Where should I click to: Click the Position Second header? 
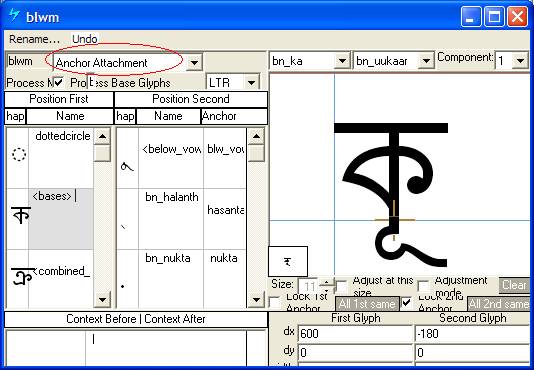coord(191,99)
